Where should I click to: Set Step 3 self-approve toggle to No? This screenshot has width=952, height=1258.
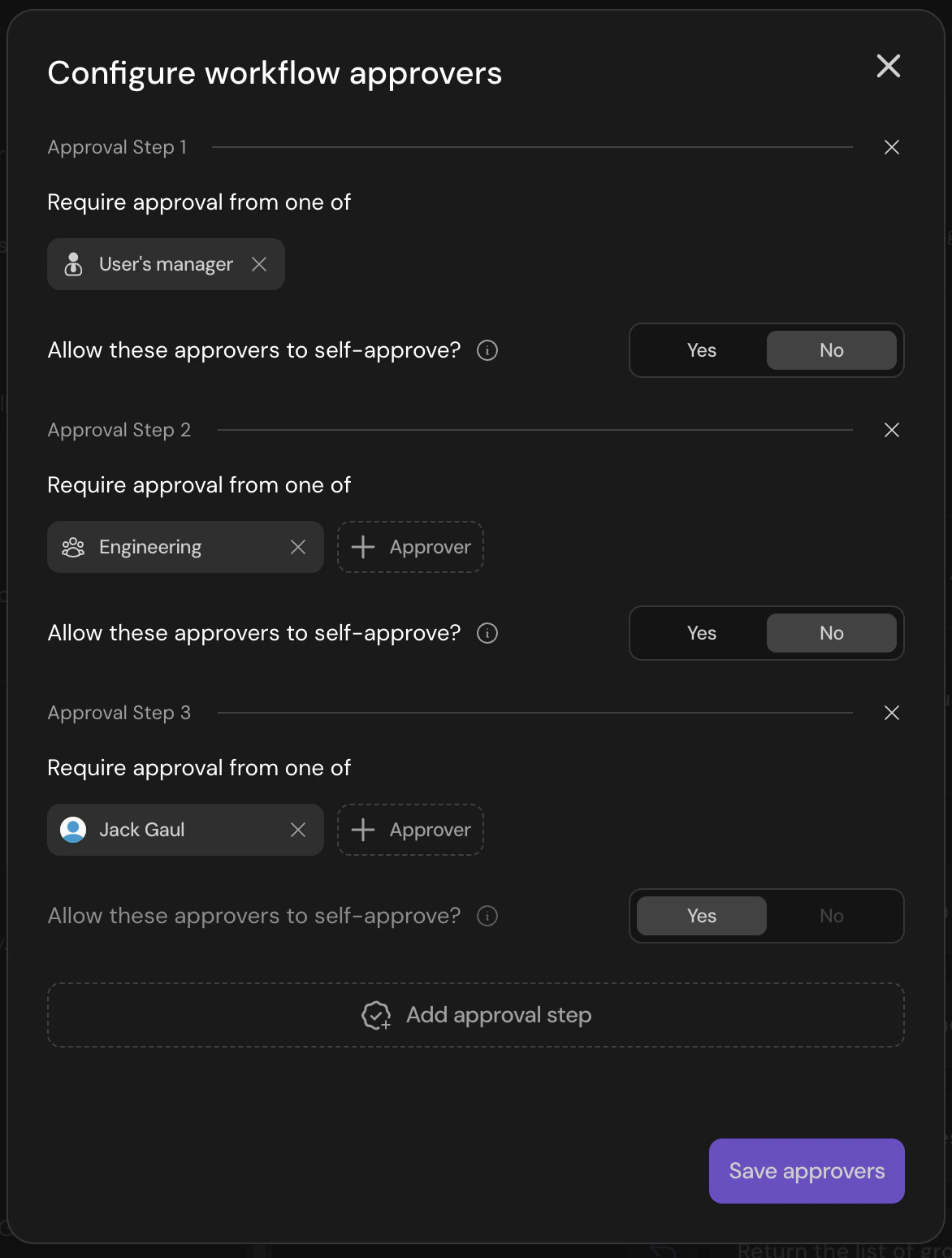831,916
